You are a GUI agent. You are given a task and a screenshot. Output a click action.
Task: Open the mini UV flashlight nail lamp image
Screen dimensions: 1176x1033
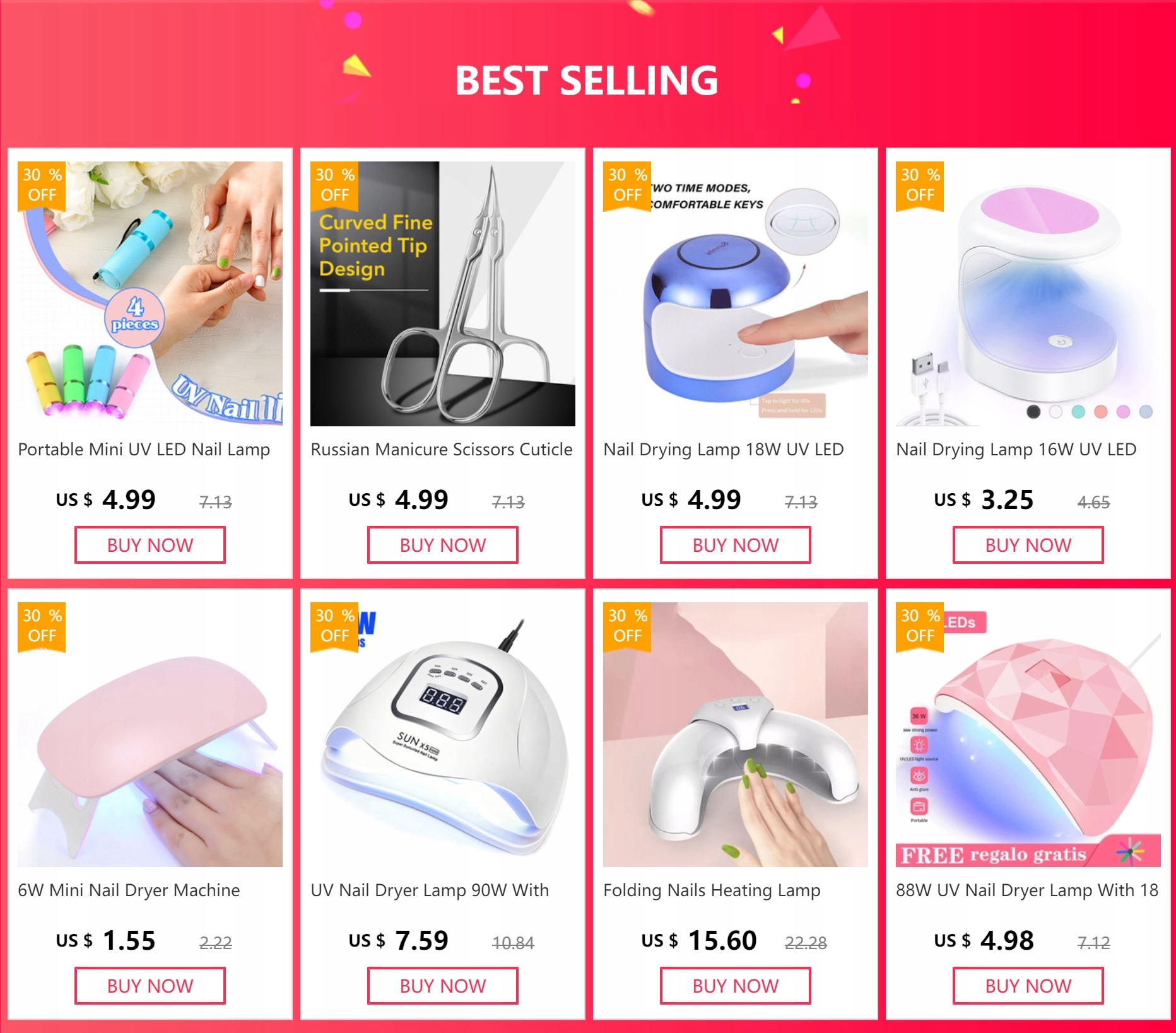[150, 294]
